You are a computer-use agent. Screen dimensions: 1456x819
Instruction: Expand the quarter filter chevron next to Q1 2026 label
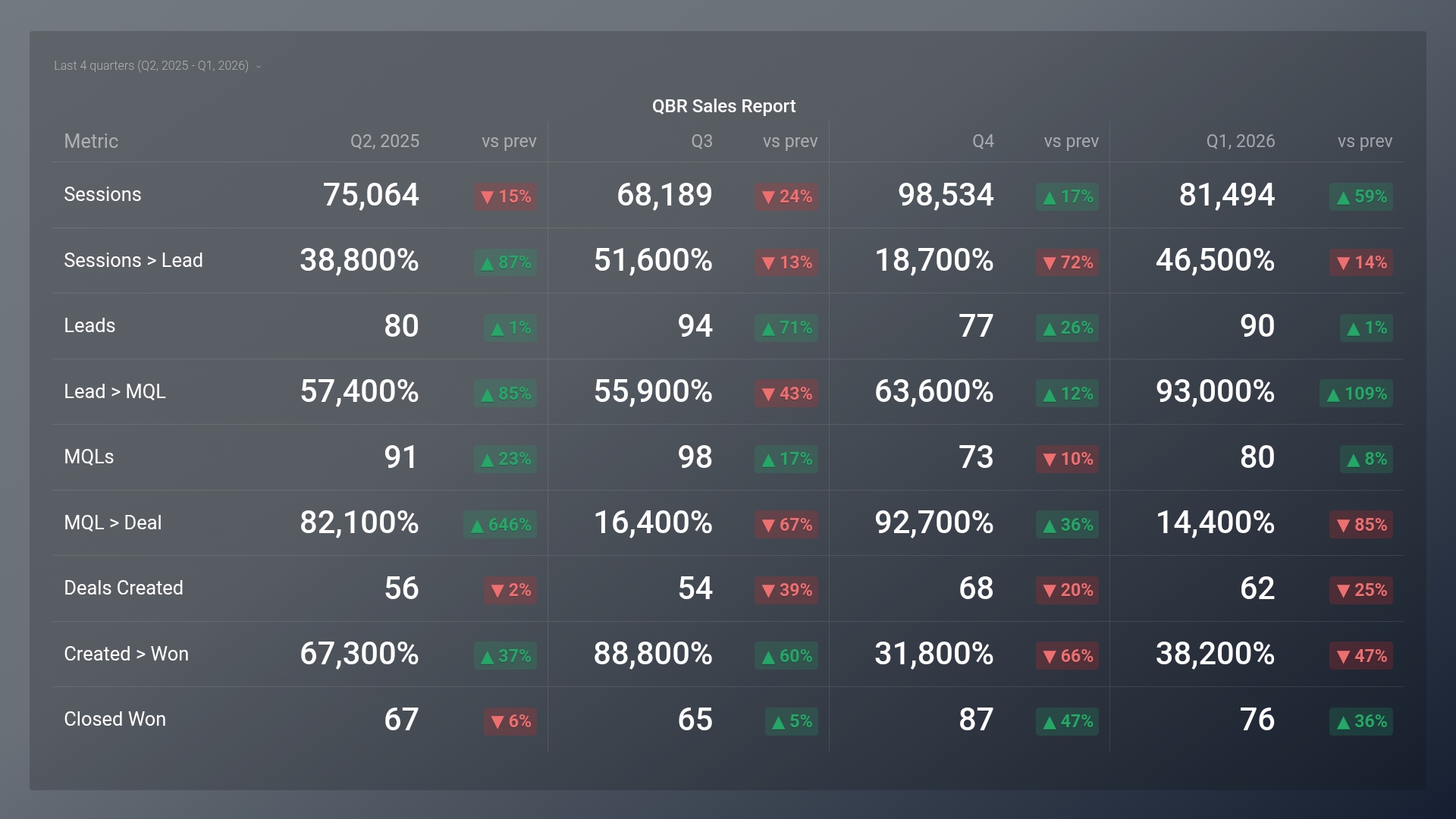pos(258,67)
